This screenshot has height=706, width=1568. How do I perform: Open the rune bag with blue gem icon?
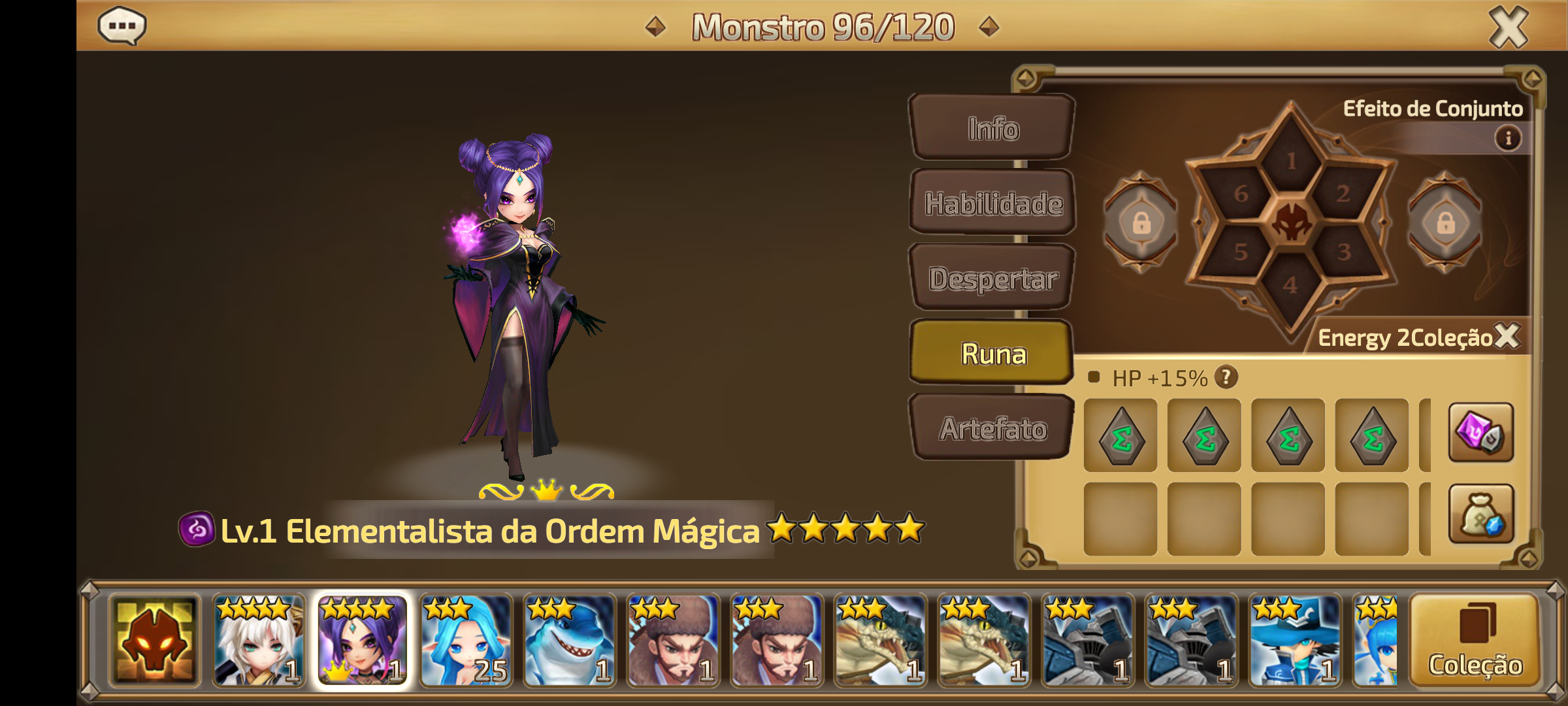1481,514
